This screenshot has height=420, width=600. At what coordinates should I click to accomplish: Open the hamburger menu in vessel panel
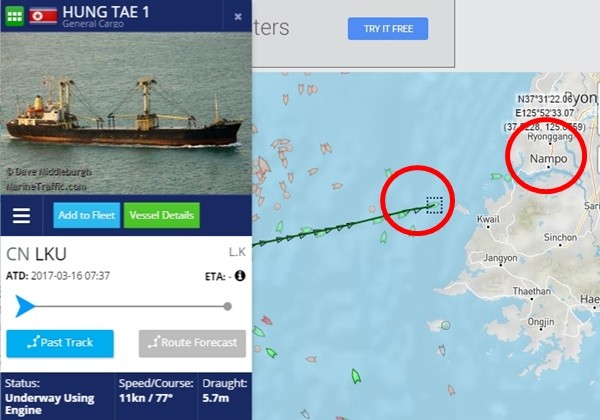[21, 215]
